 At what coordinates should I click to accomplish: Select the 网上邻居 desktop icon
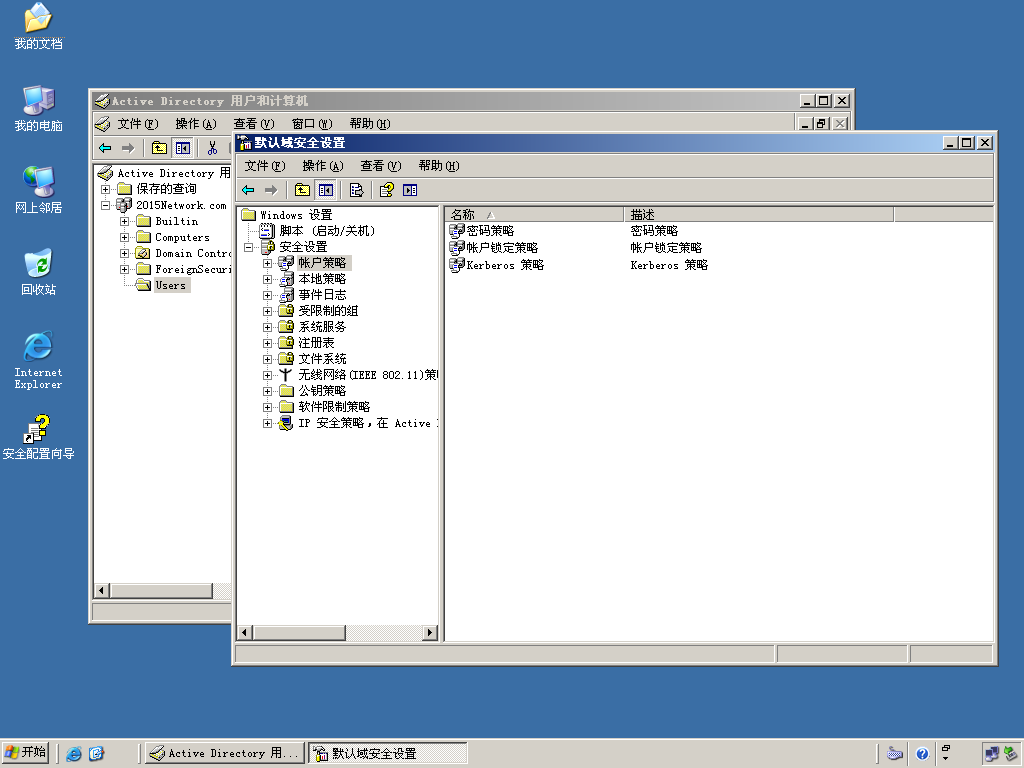(x=39, y=190)
